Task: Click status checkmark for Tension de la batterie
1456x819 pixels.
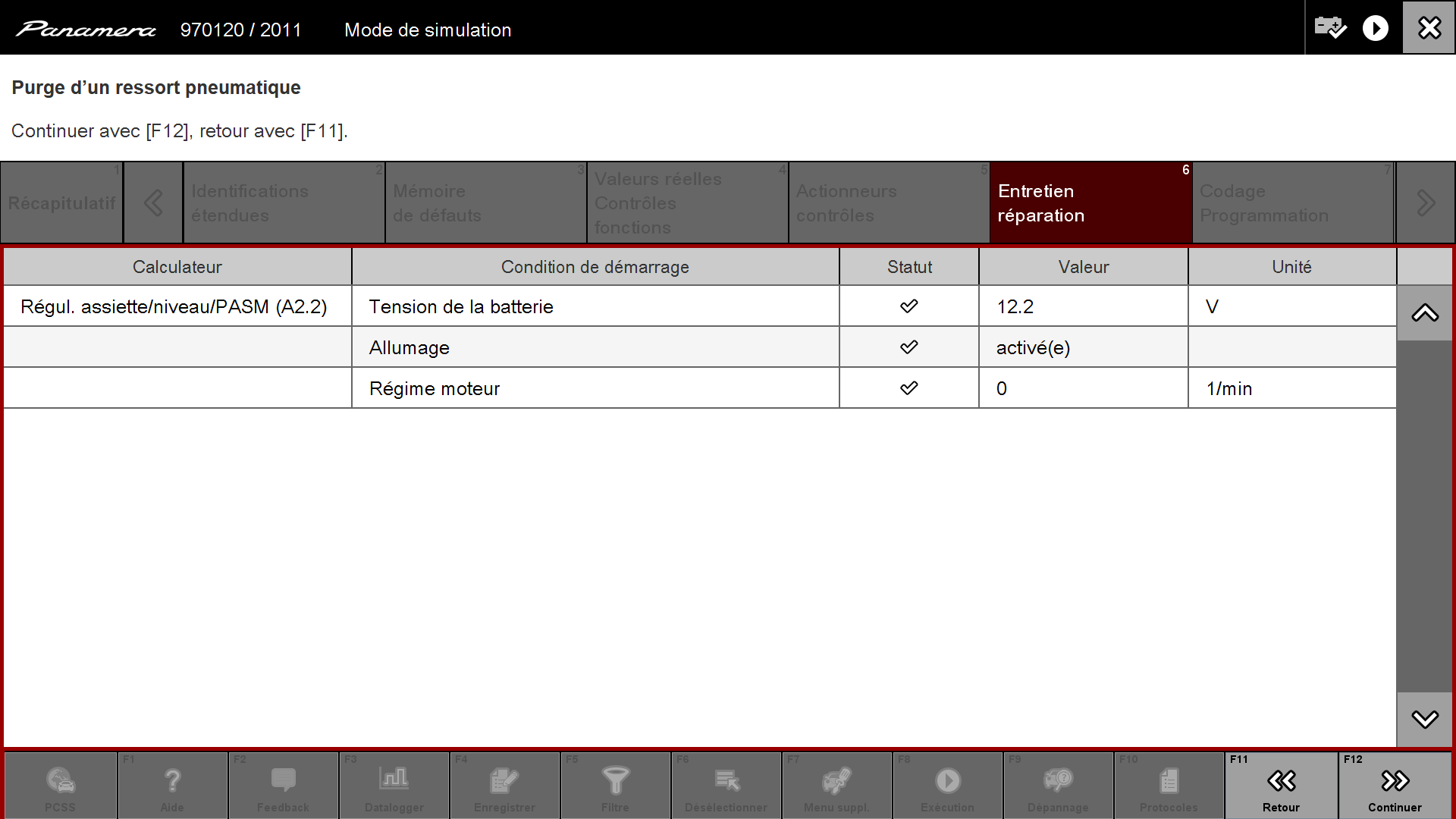Action: click(908, 306)
